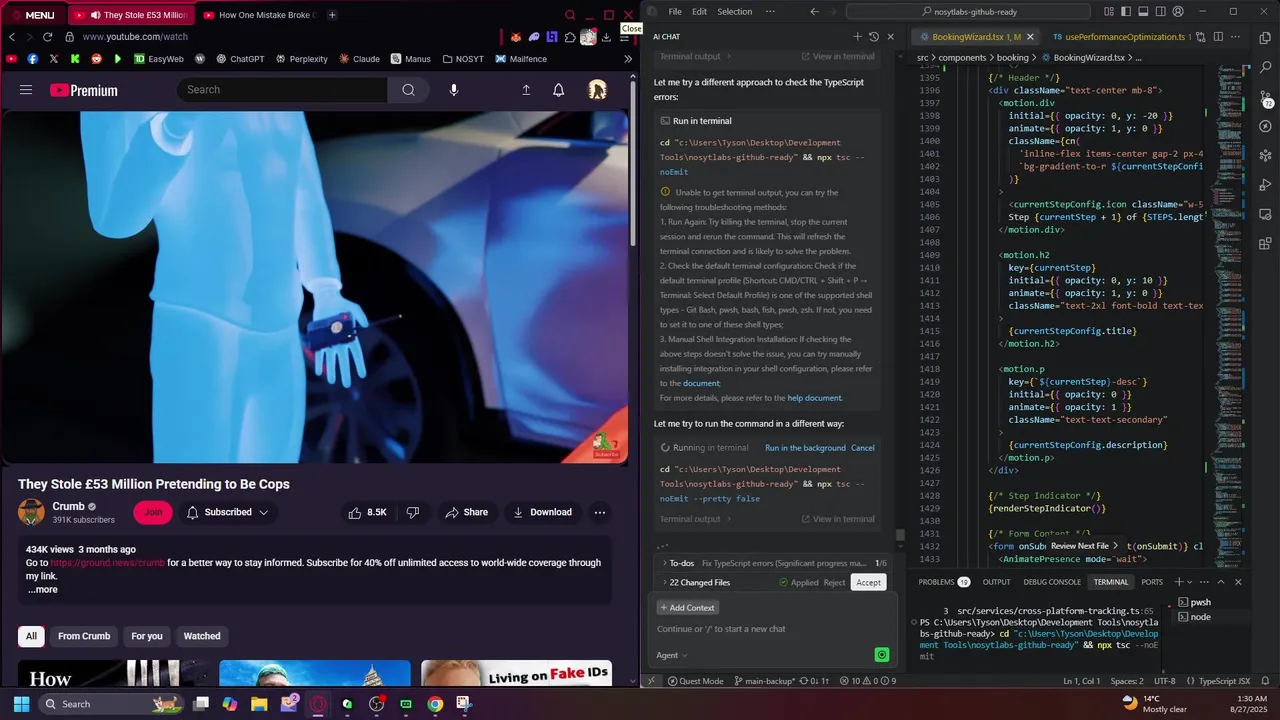
Task: Open VS Code notifications bell in status bar
Action: point(1265,681)
